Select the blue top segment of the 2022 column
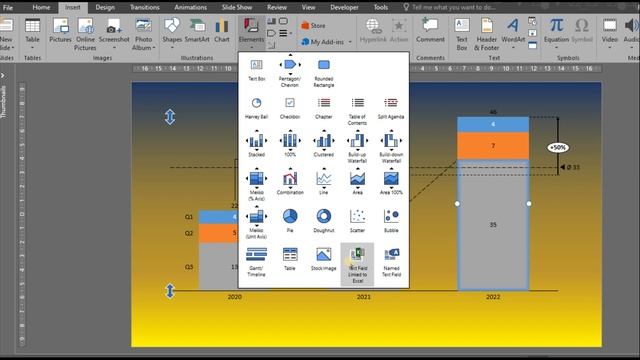The width and height of the screenshot is (640, 360). click(x=493, y=124)
